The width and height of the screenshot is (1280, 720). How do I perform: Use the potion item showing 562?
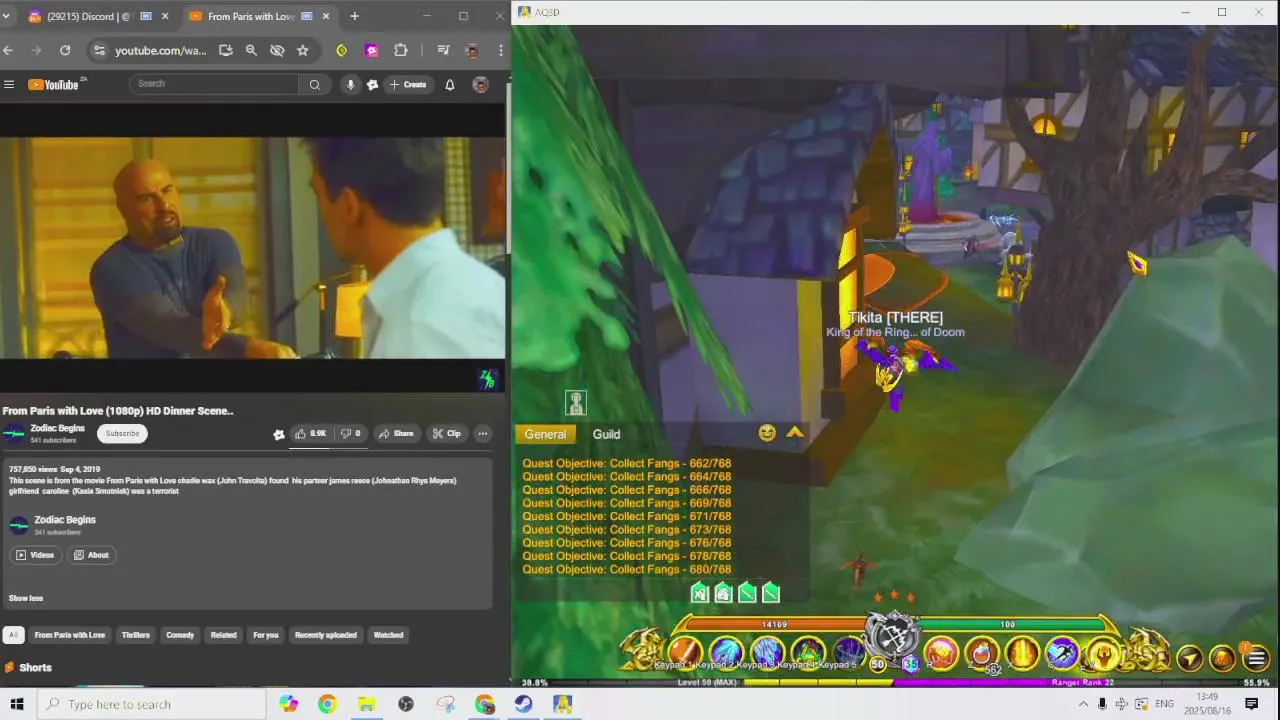(982, 653)
